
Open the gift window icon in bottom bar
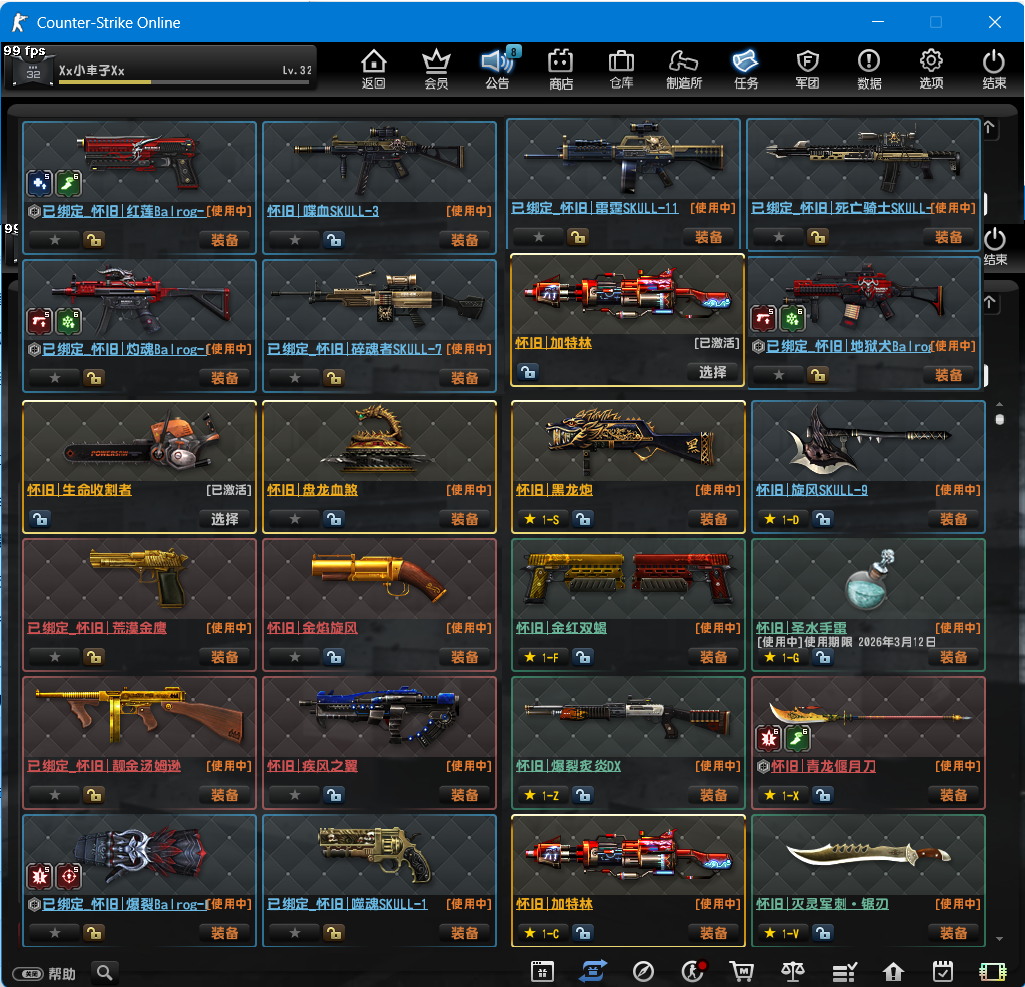(x=542, y=971)
